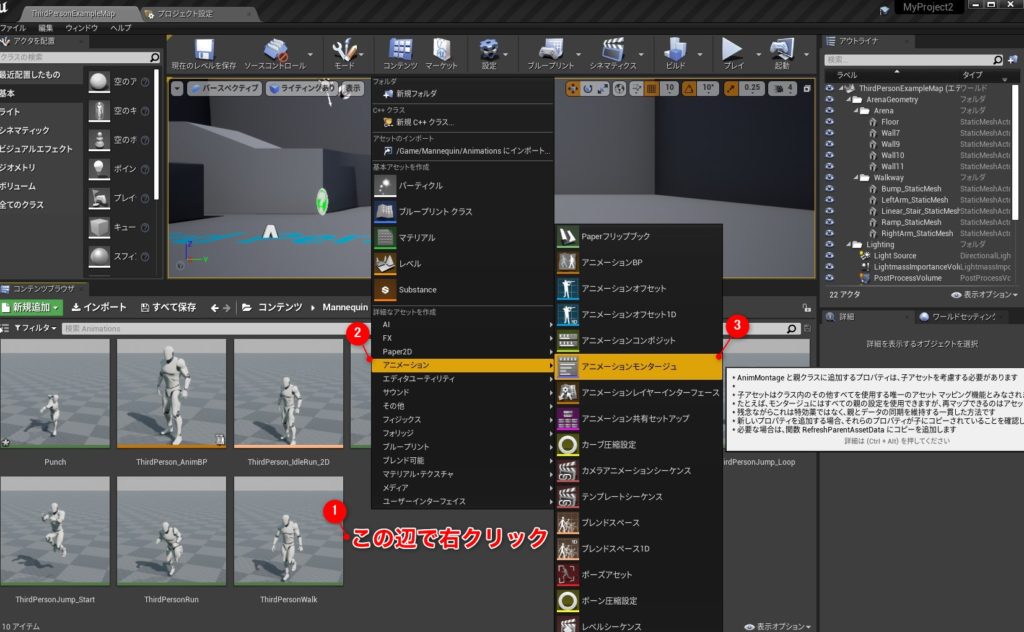Open the viewport options dropdown arrow

tap(177, 88)
